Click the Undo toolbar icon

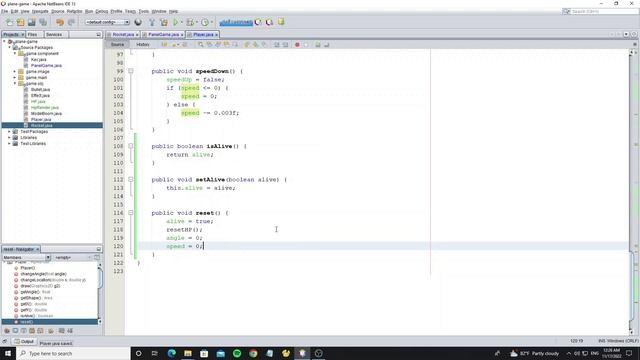(x=60, y=22)
